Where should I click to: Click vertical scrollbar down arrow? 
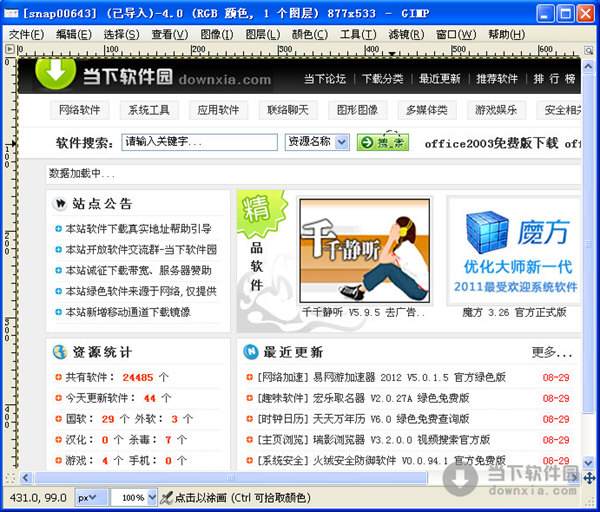coord(589,463)
